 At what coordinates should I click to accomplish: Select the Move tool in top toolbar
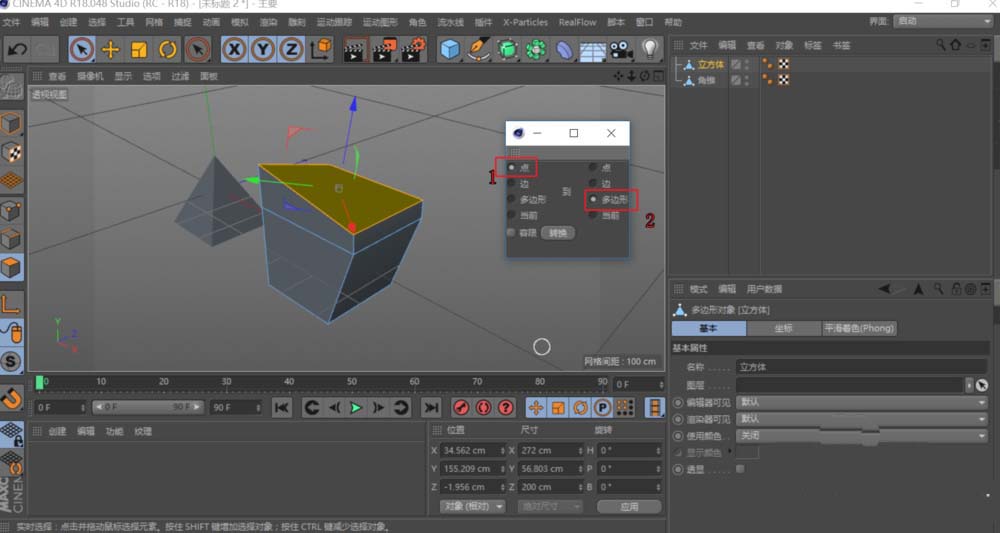(111, 49)
